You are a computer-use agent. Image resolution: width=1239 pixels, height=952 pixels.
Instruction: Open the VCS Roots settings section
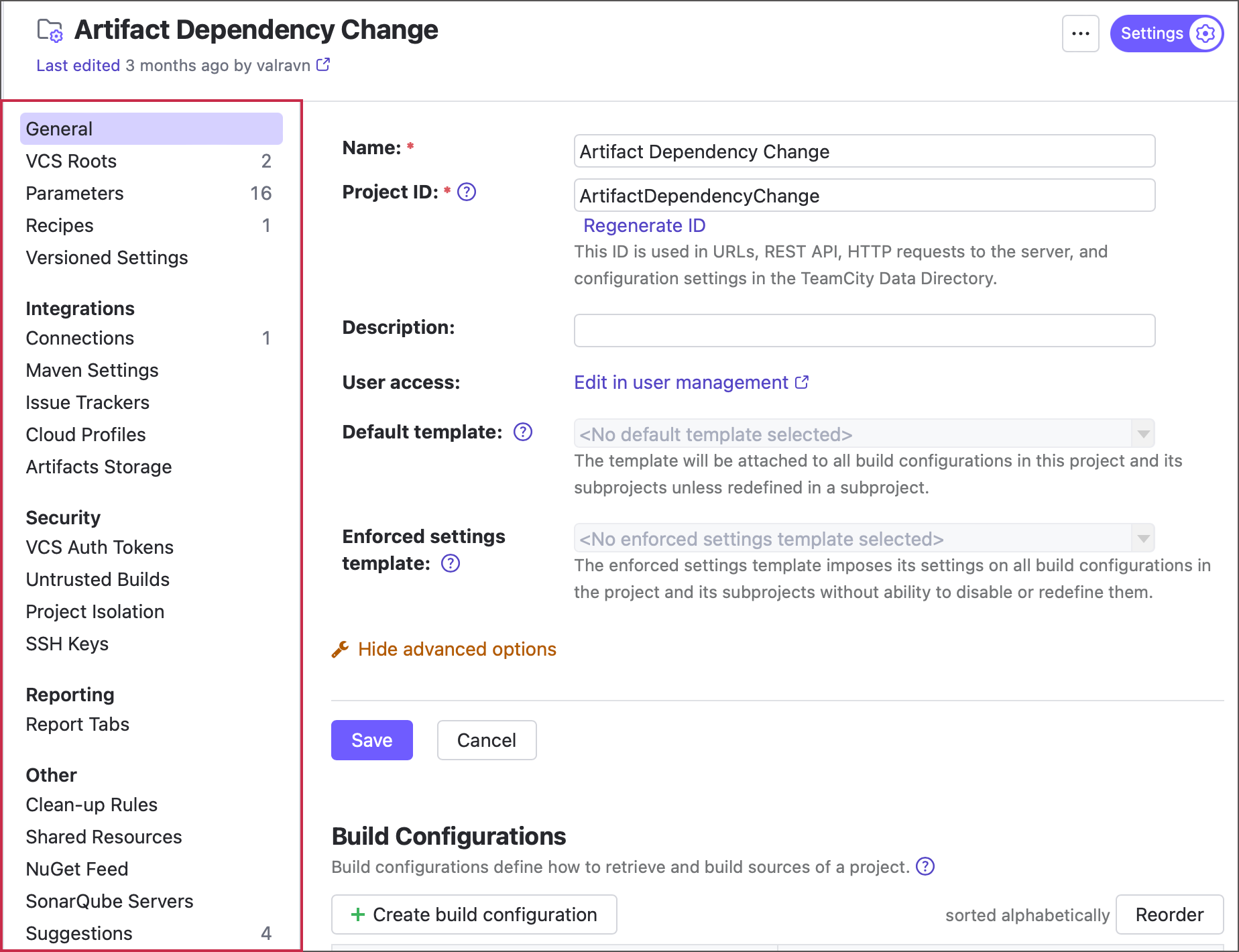[72, 162]
